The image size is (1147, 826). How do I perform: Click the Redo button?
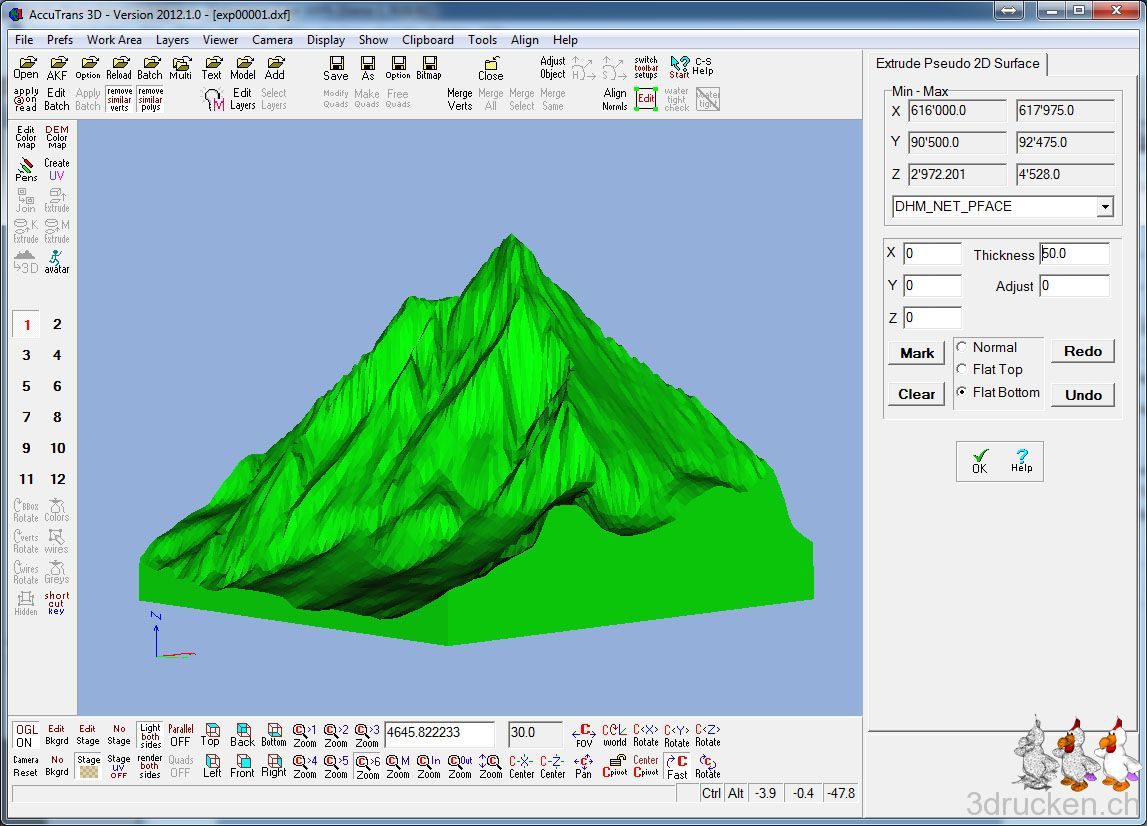[1083, 350]
